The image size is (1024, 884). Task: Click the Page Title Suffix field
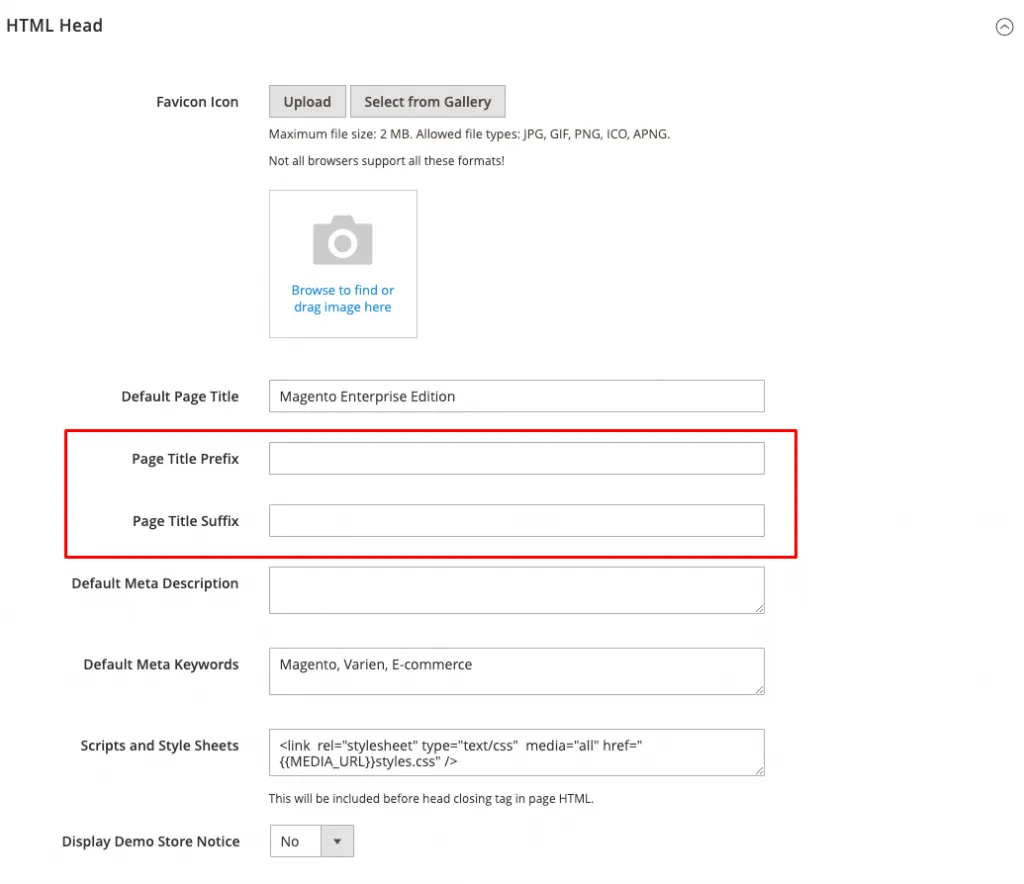click(516, 520)
